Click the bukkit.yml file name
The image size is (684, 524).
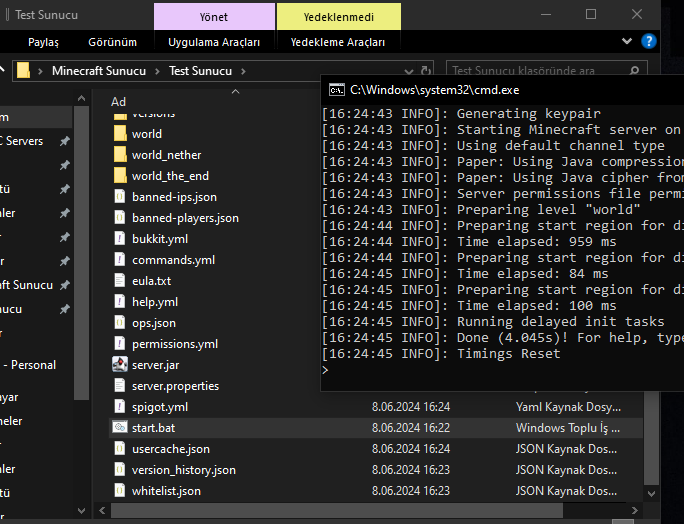point(160,239)
